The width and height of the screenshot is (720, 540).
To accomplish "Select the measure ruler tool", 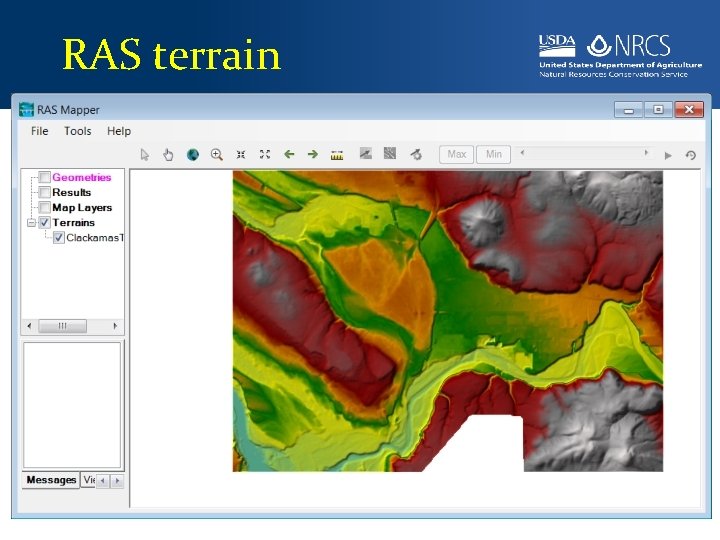I will click(337, 156).
